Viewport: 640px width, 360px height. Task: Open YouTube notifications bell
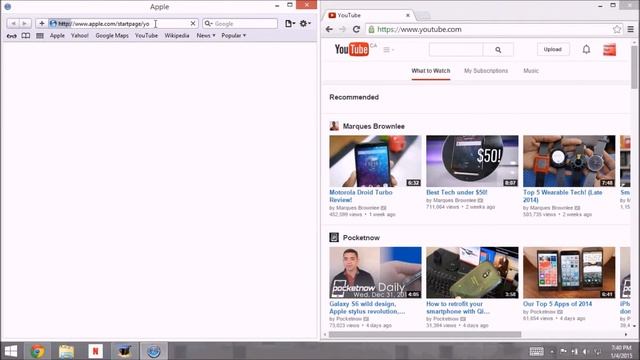click(x=586, y=49)
